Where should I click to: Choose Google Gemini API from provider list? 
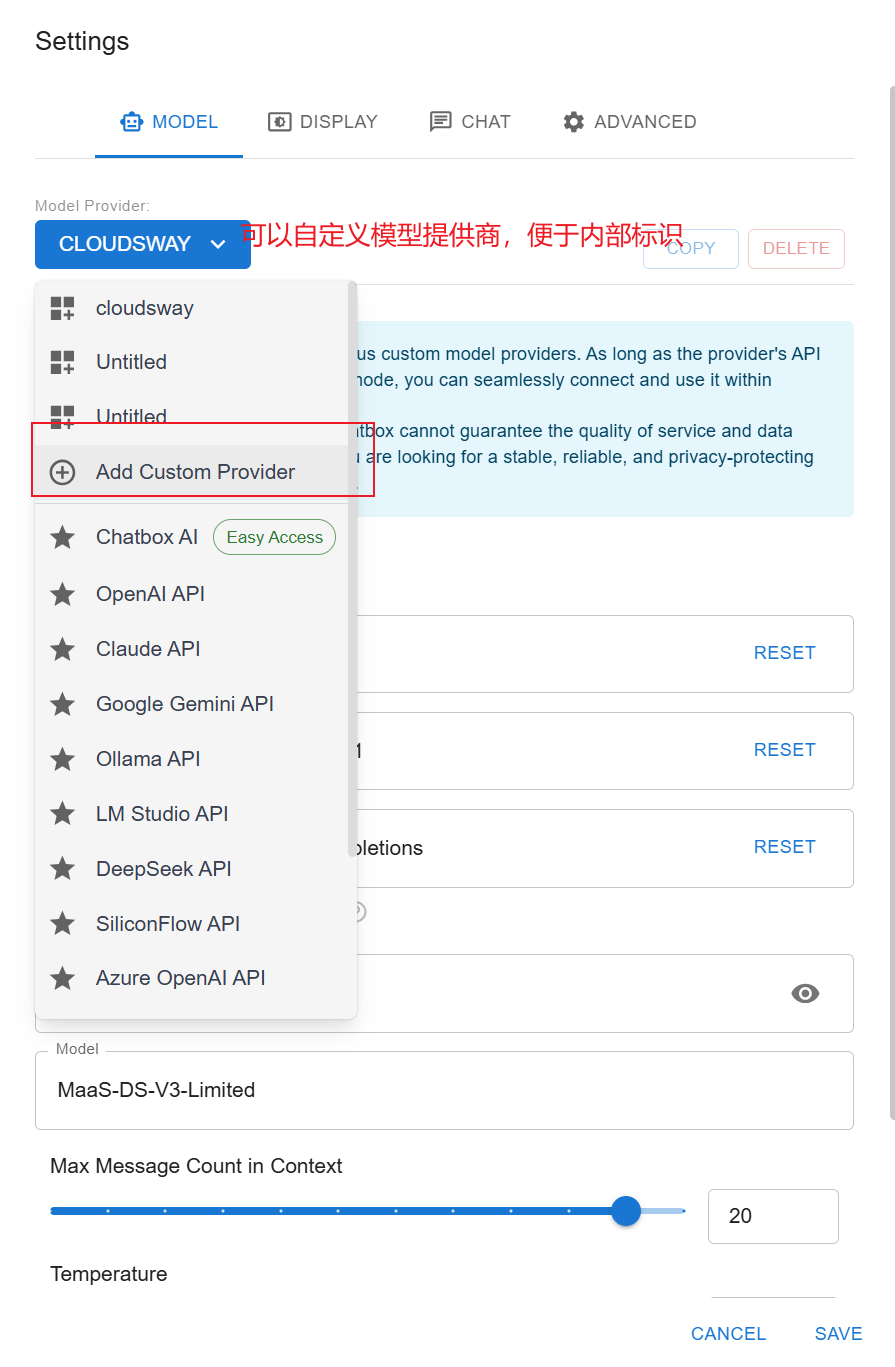click(x=185, y=704)
